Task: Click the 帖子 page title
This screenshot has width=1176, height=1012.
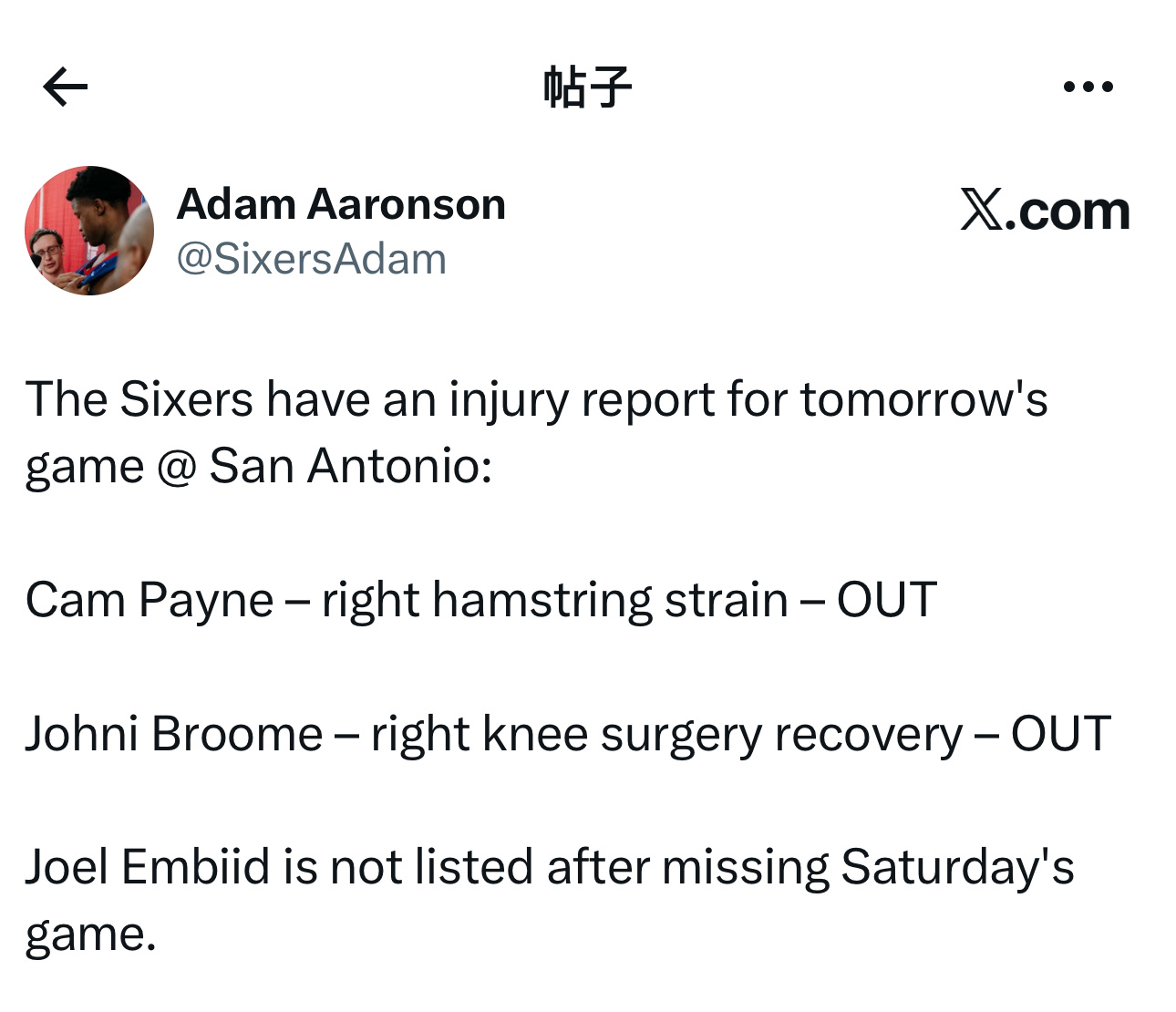Action: [587, 88]
